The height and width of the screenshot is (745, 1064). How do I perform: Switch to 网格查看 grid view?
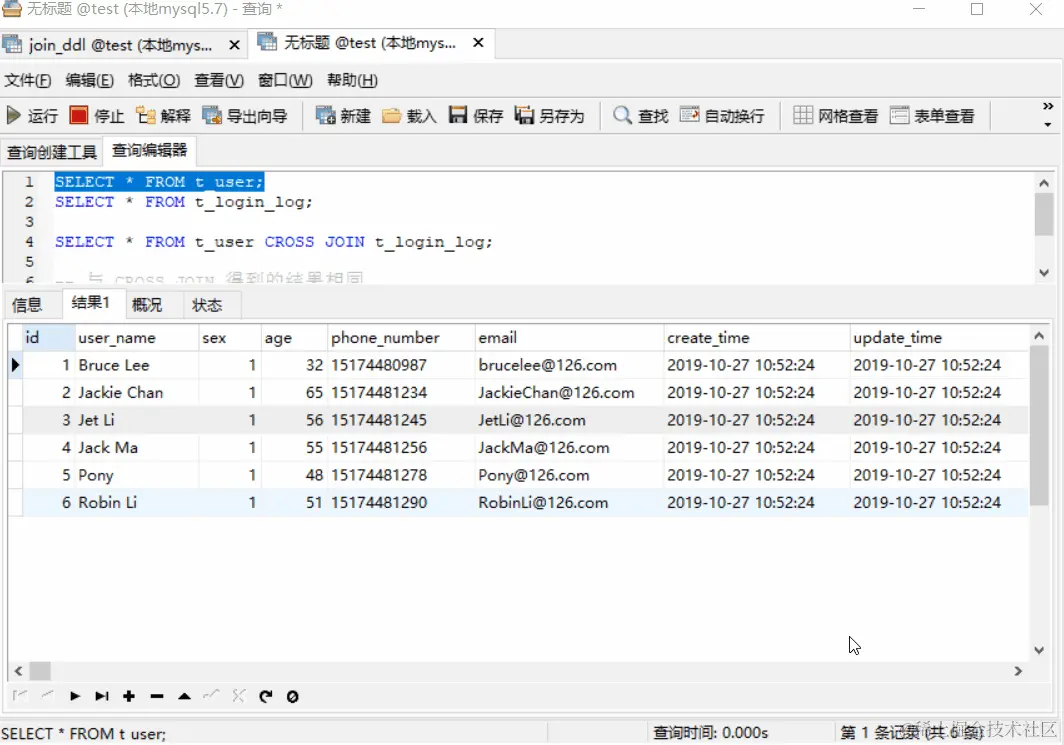[836, 116]
